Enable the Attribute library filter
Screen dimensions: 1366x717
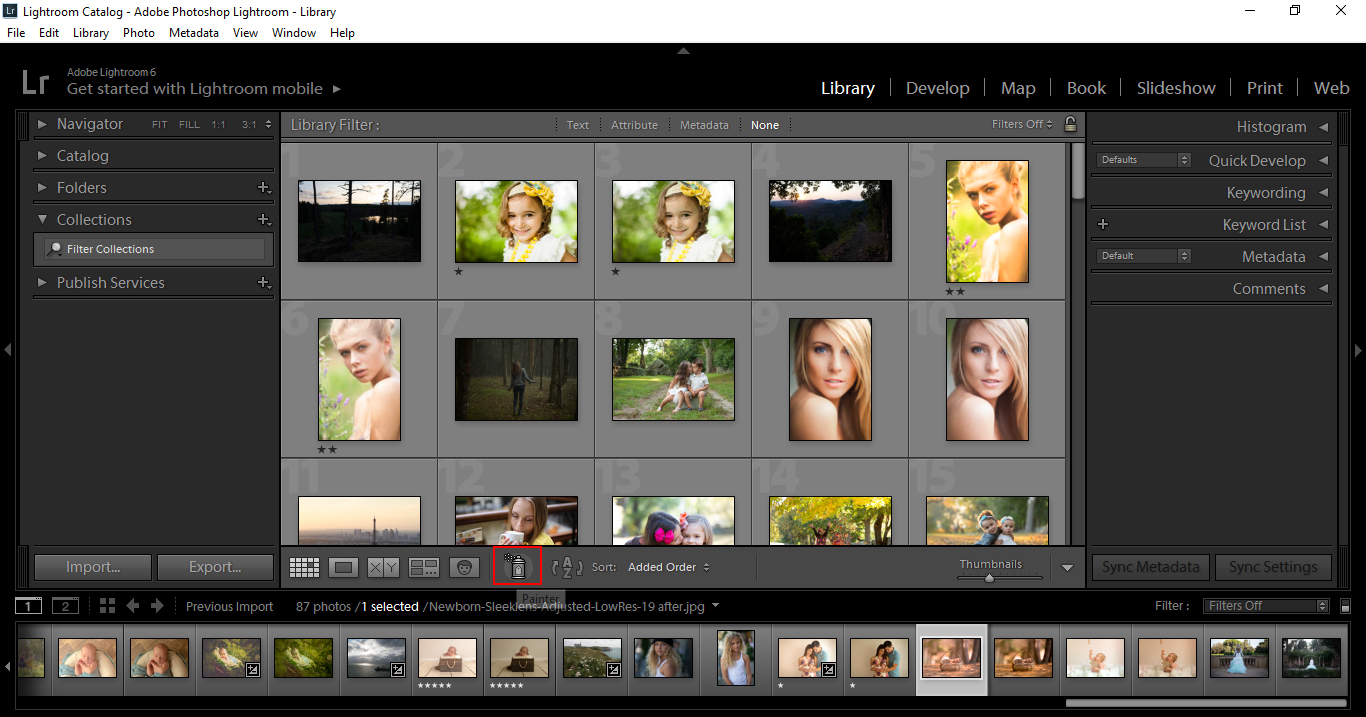[x=635, y=125]
